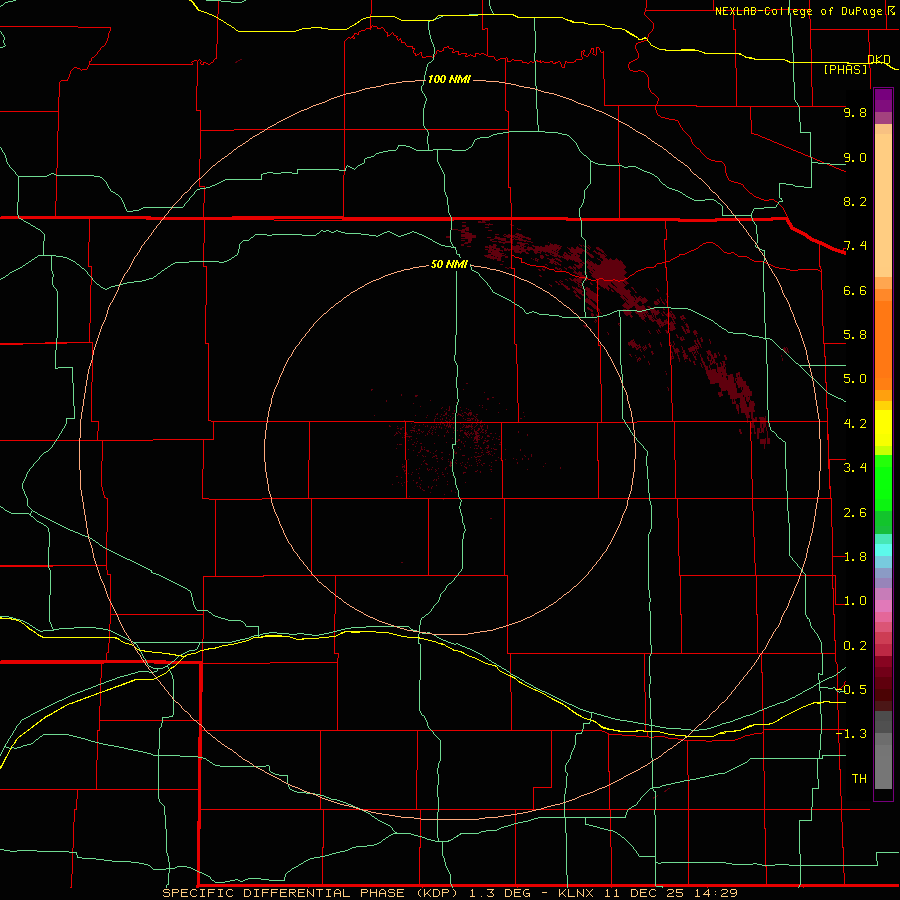Click the NEXLAB-College of DuPage credit text
Viewport: 900px width, 900px height.
coord(798,11)
